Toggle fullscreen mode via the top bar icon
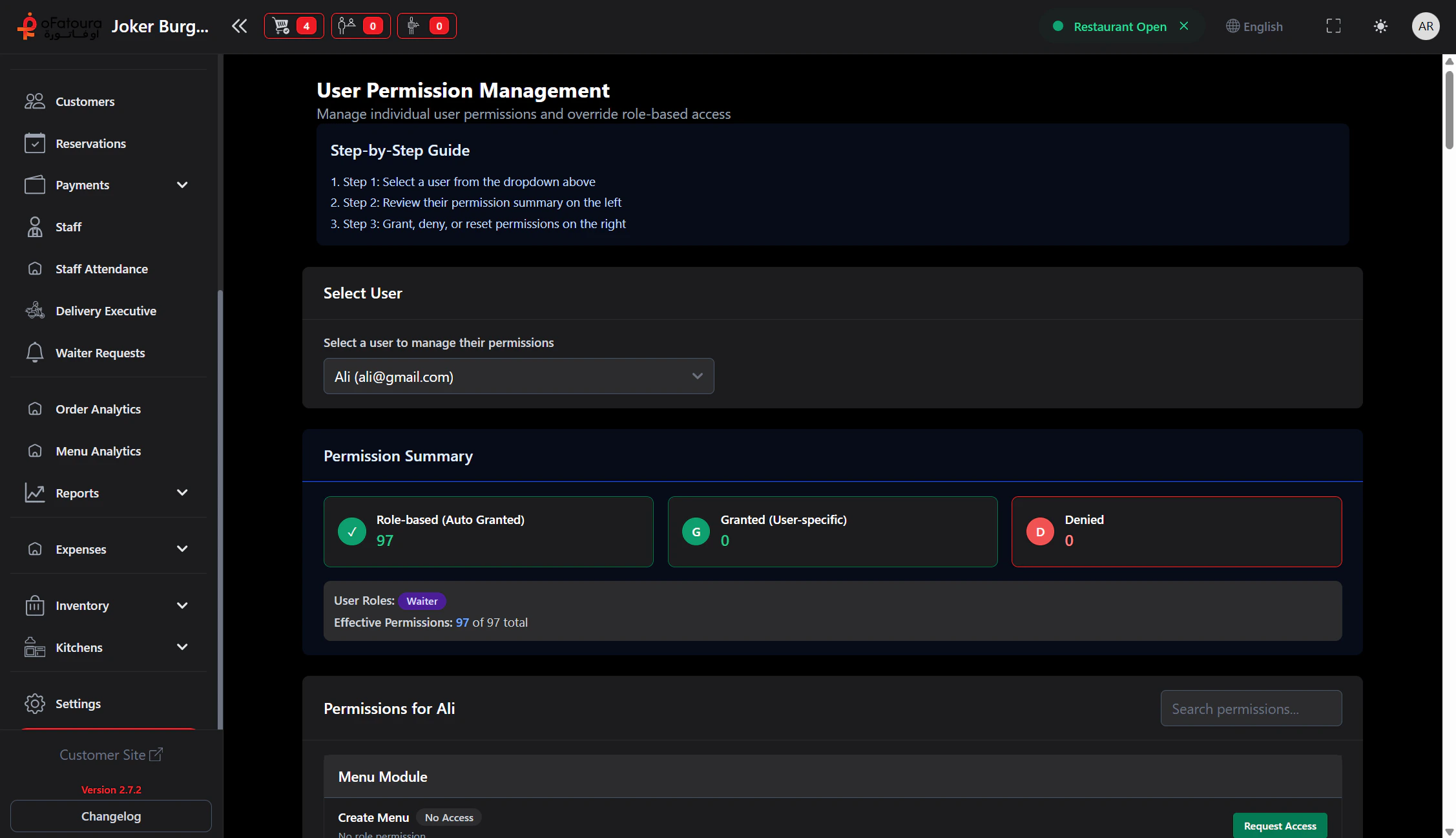 coord(1333,26)
